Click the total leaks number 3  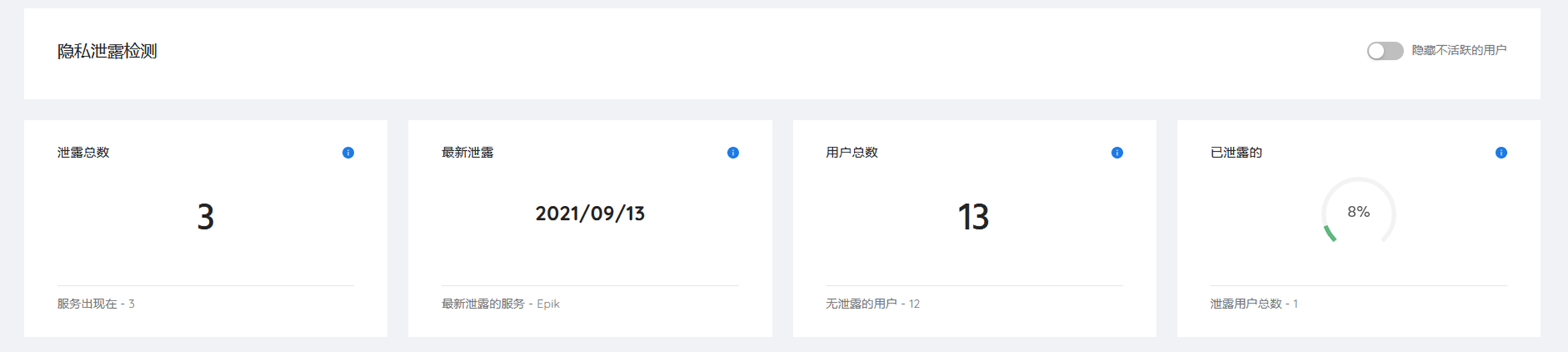[205, 216]
